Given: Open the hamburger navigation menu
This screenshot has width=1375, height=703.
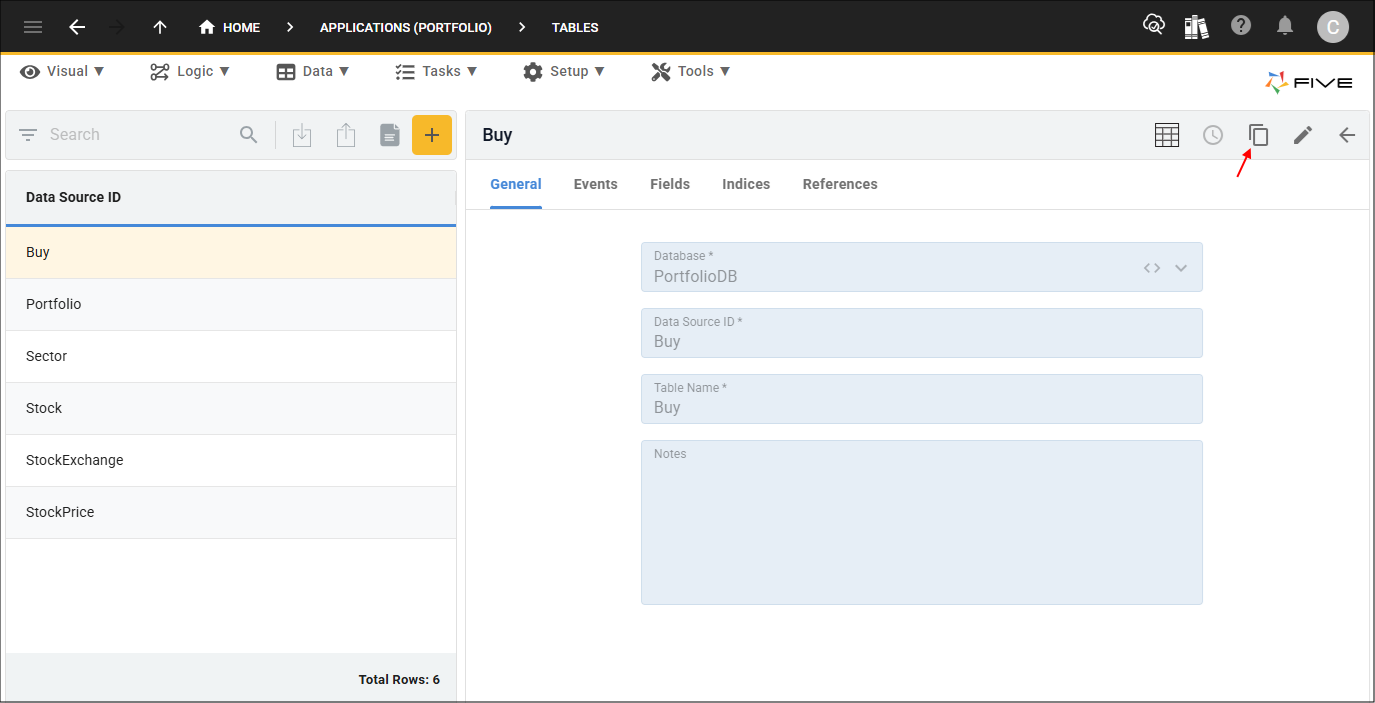Looking at the screenshot, I should pos(33,27).
